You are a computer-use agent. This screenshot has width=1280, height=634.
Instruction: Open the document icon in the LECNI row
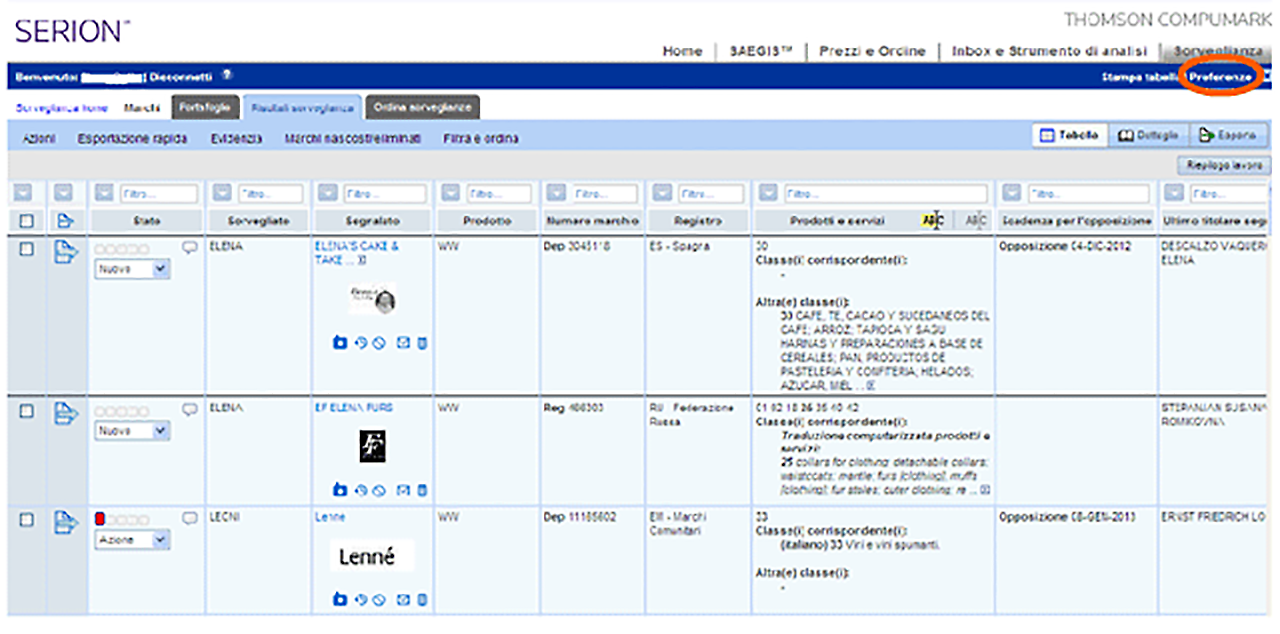click(x=65, y=521)
